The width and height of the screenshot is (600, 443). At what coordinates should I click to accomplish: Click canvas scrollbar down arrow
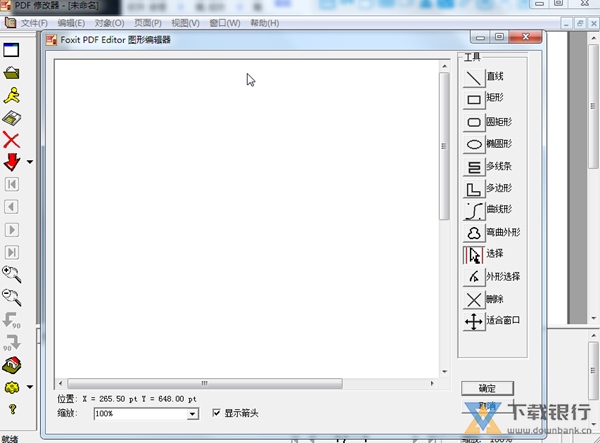[x=444, y=371]
